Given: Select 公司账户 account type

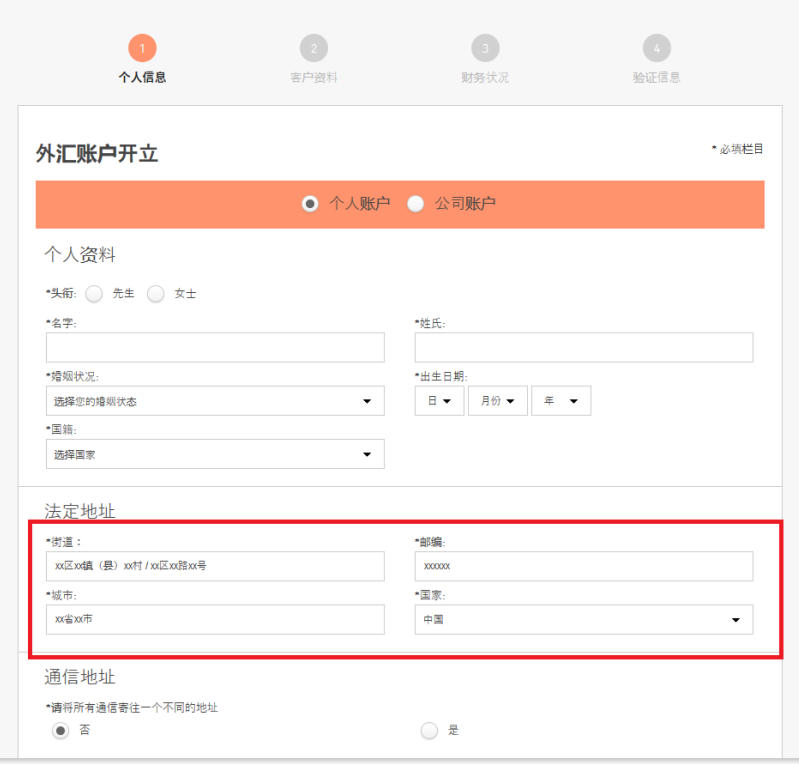Looking at the screenshot, I should (x=416, y=204).
